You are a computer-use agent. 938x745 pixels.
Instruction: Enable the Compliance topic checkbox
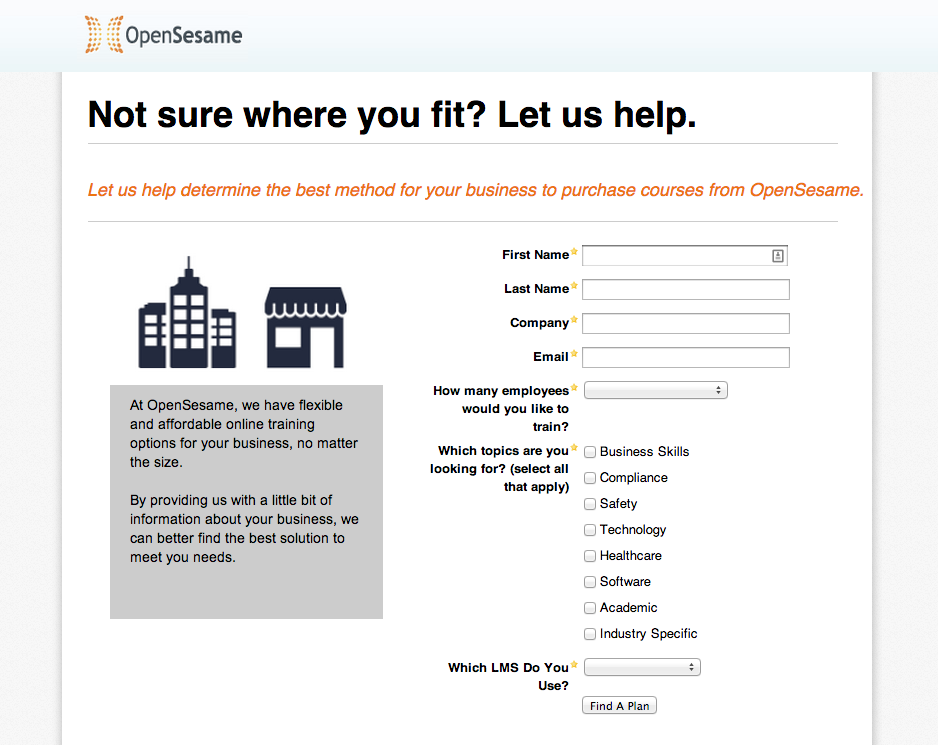(x=590, y=478)
